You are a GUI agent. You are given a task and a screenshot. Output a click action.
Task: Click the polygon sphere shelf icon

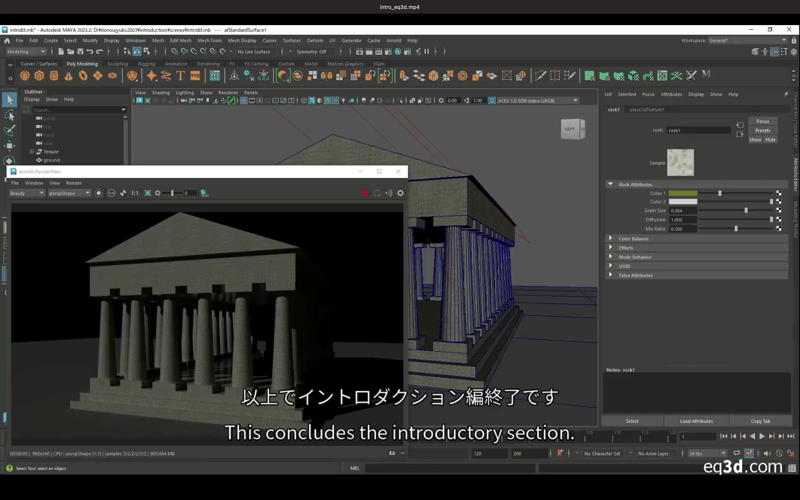tap(25, 76)
